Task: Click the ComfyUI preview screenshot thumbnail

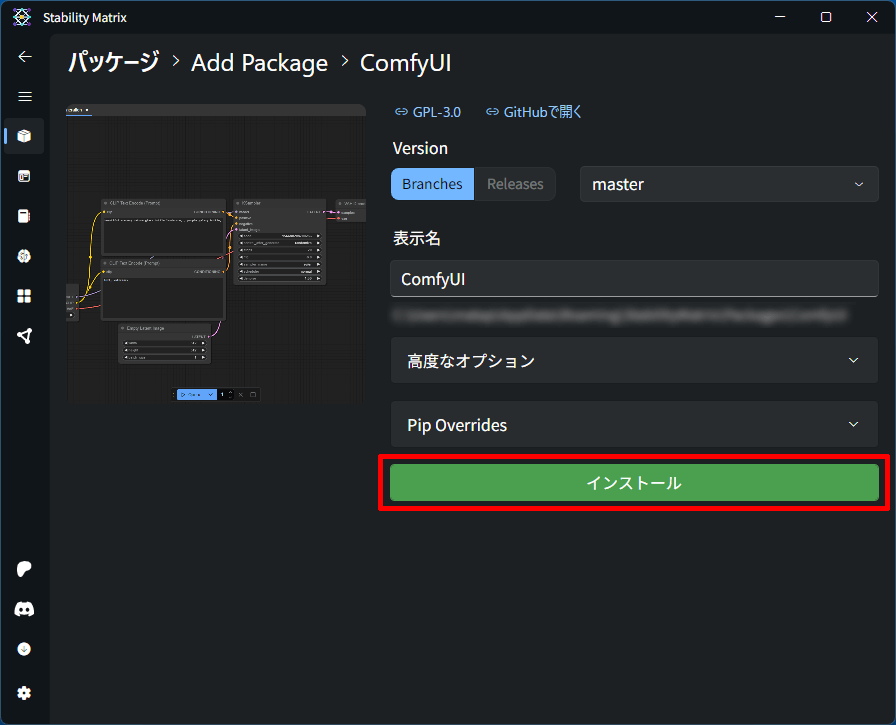Action: [216, 254]
